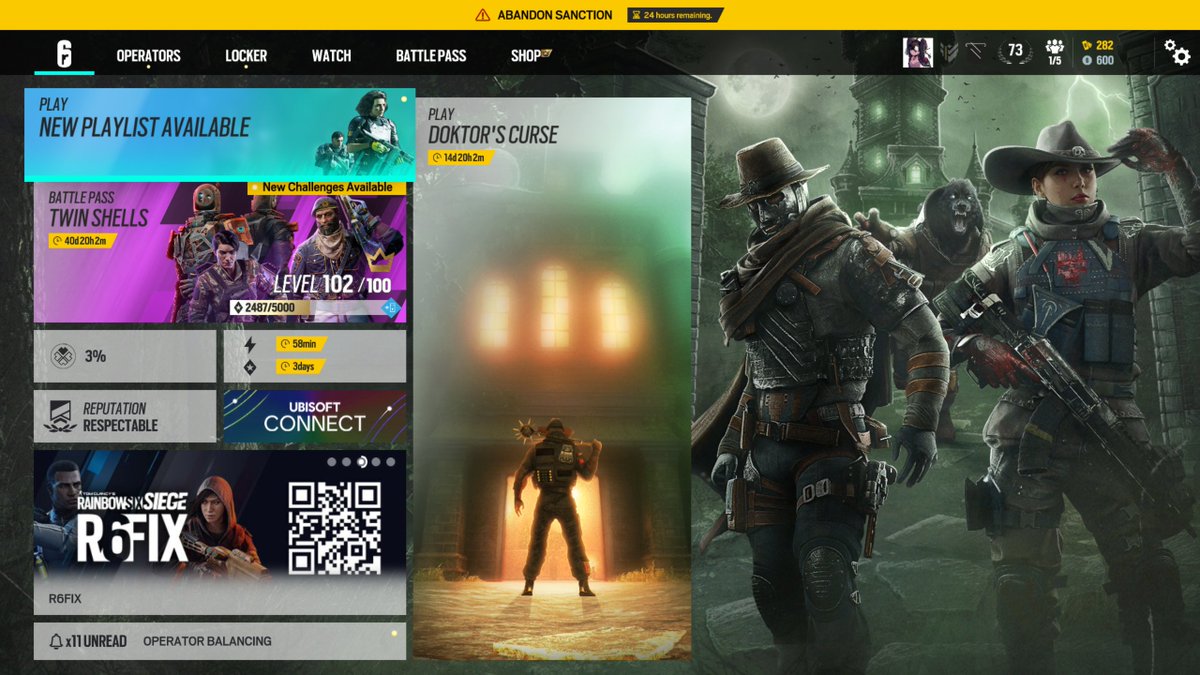The width and height of the screenshot is (1200, 675).
Task: Click the R6FIX QR code
Action: coord(334,528)
